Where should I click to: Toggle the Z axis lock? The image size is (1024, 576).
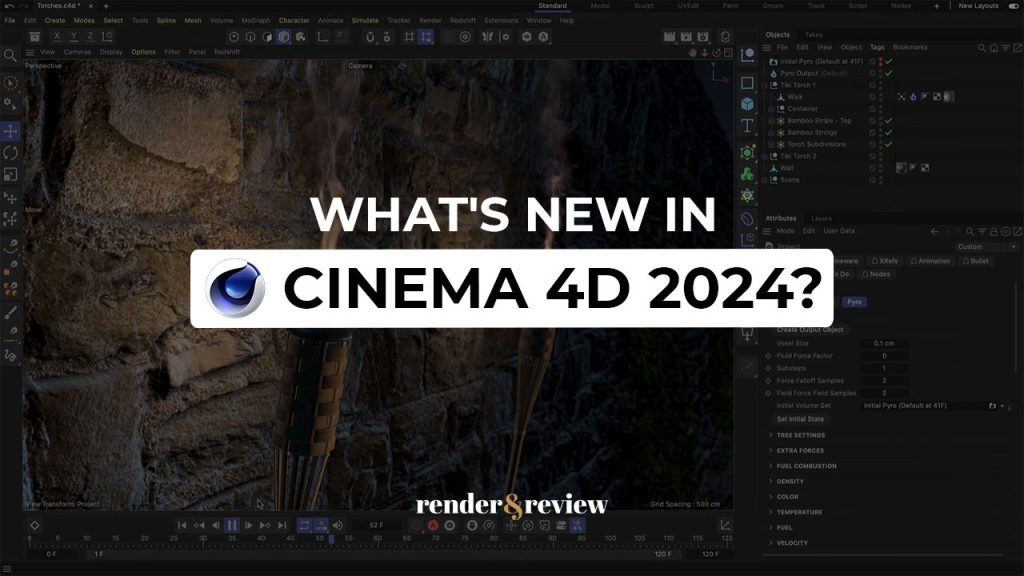click(x=91, y=37)
